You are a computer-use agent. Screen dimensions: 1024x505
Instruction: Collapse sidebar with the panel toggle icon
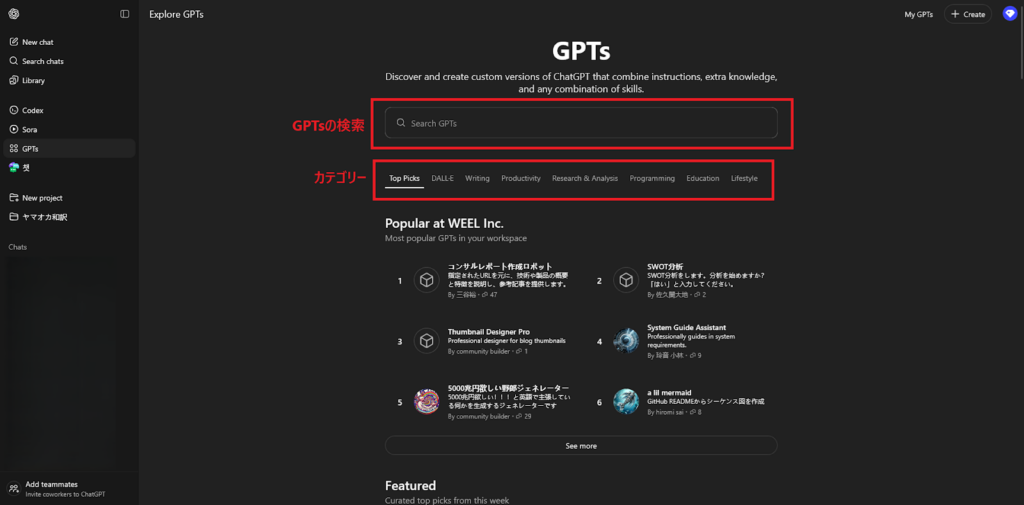tap(125, 14)
